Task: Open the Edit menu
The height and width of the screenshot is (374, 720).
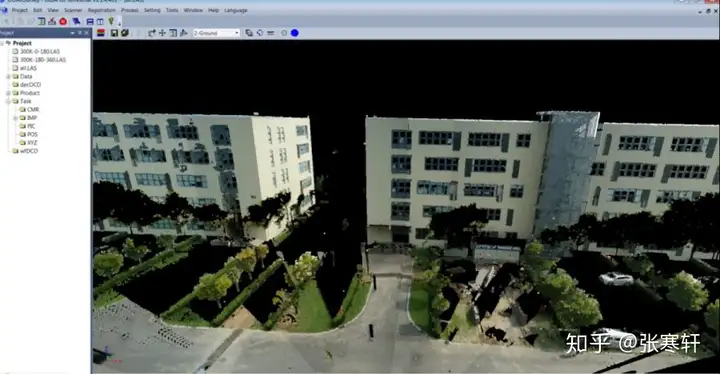Action: tap(38, 10)
